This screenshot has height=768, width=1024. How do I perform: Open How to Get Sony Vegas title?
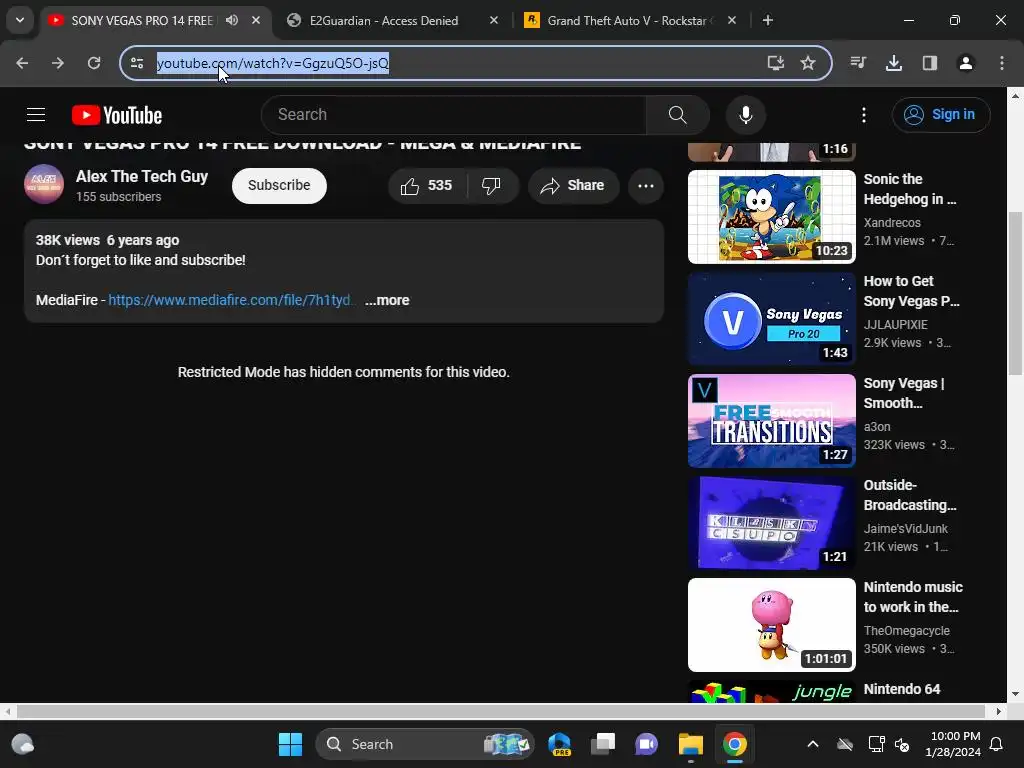point(912,291)
